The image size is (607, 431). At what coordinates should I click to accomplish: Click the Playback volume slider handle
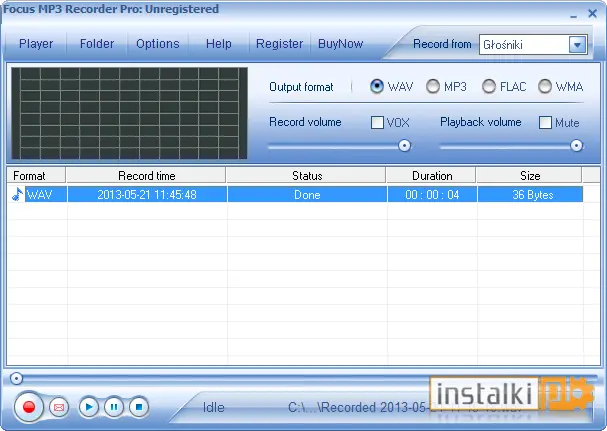click(x=576, y=146)
